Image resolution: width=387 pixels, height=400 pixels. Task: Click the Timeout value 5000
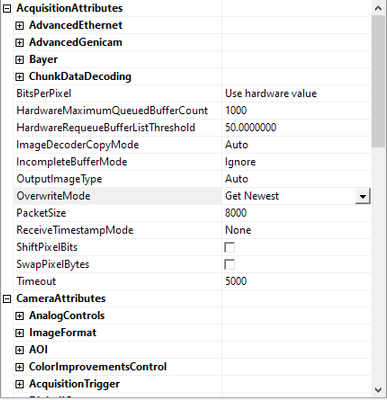click(x=236, y=281)
